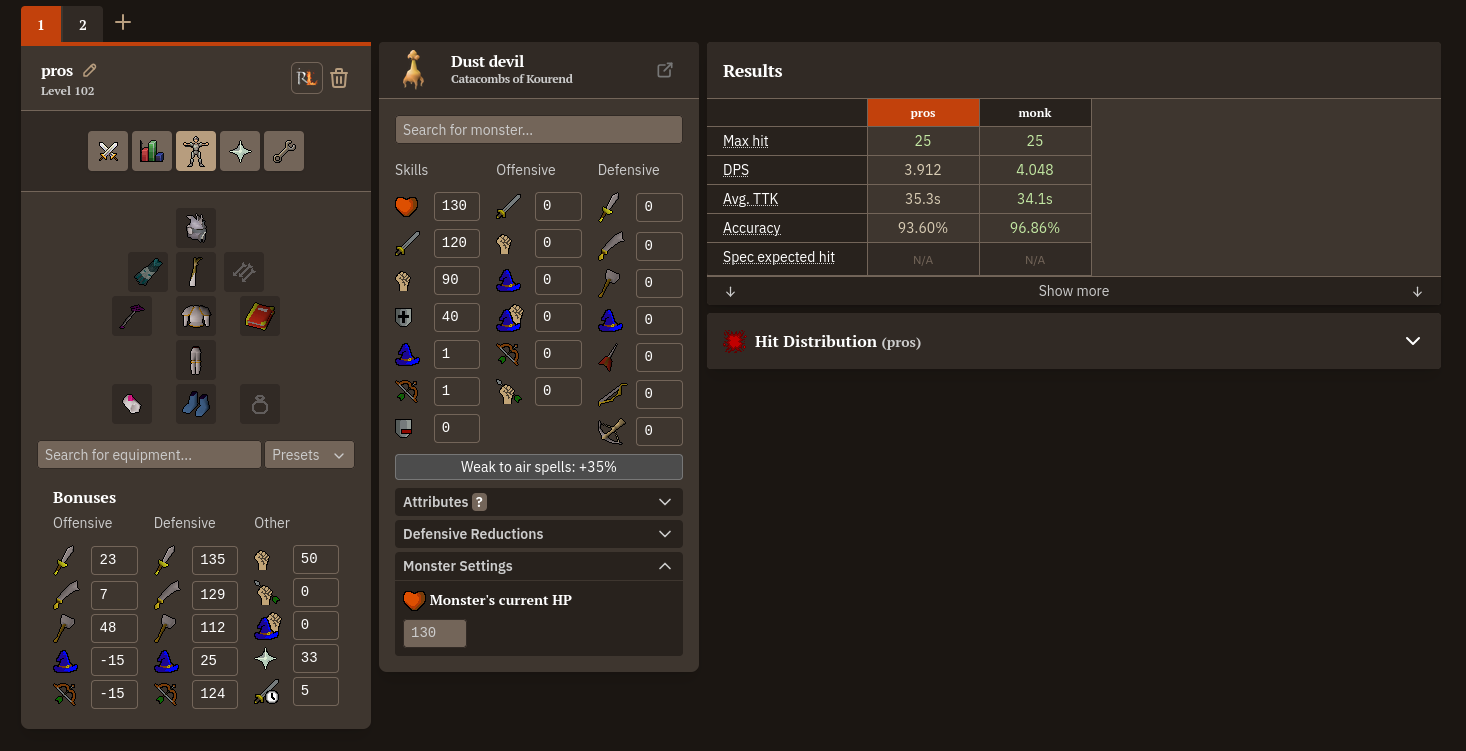The image size is (1466, 751).
Task: Open Dust devil wiki via external link icon
Action: [x=665, y=70]
